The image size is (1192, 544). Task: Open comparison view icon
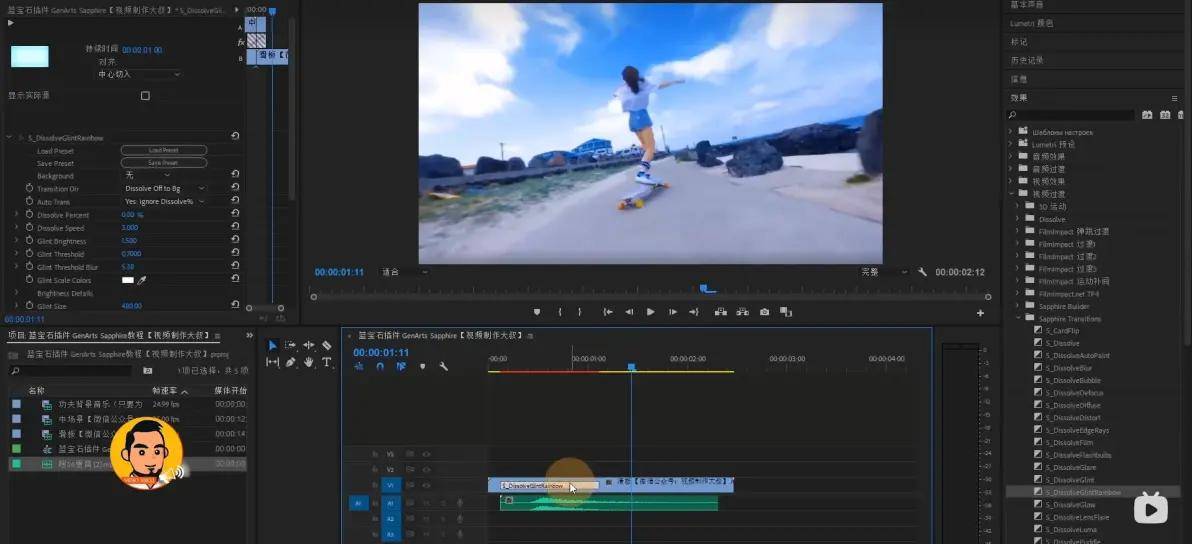(786, 312)
